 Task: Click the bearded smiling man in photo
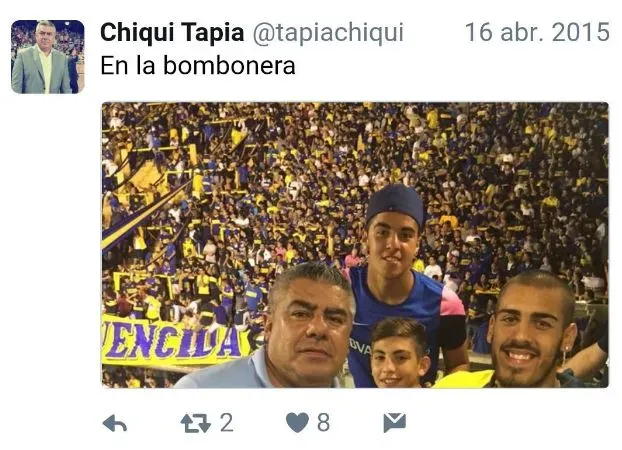pos(532,330)
